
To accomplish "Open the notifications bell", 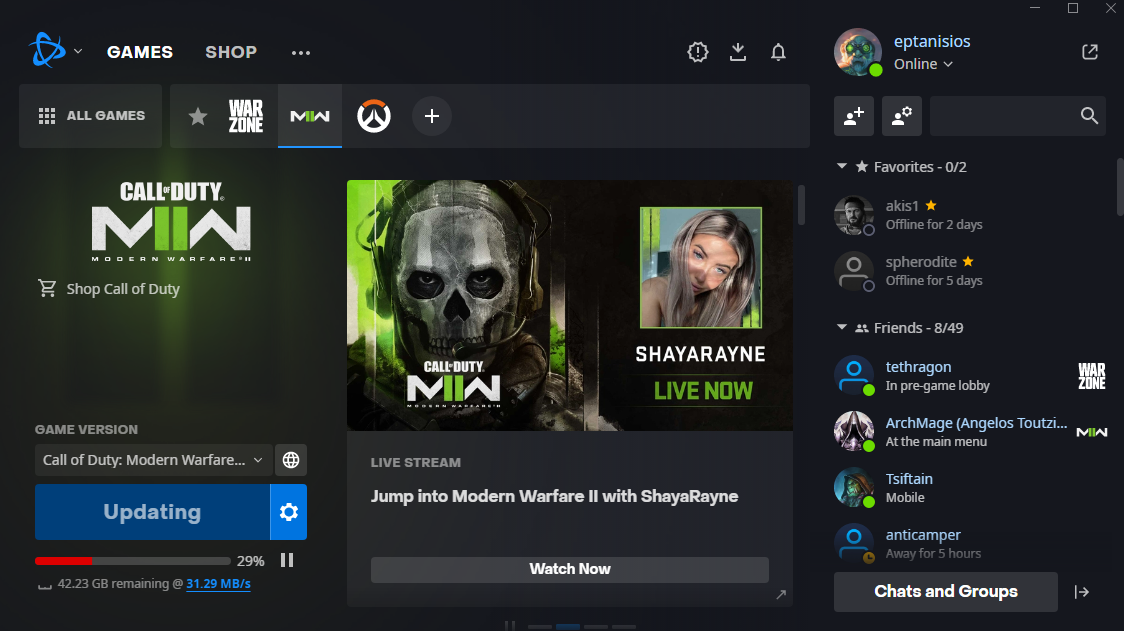I will [778, 52].
